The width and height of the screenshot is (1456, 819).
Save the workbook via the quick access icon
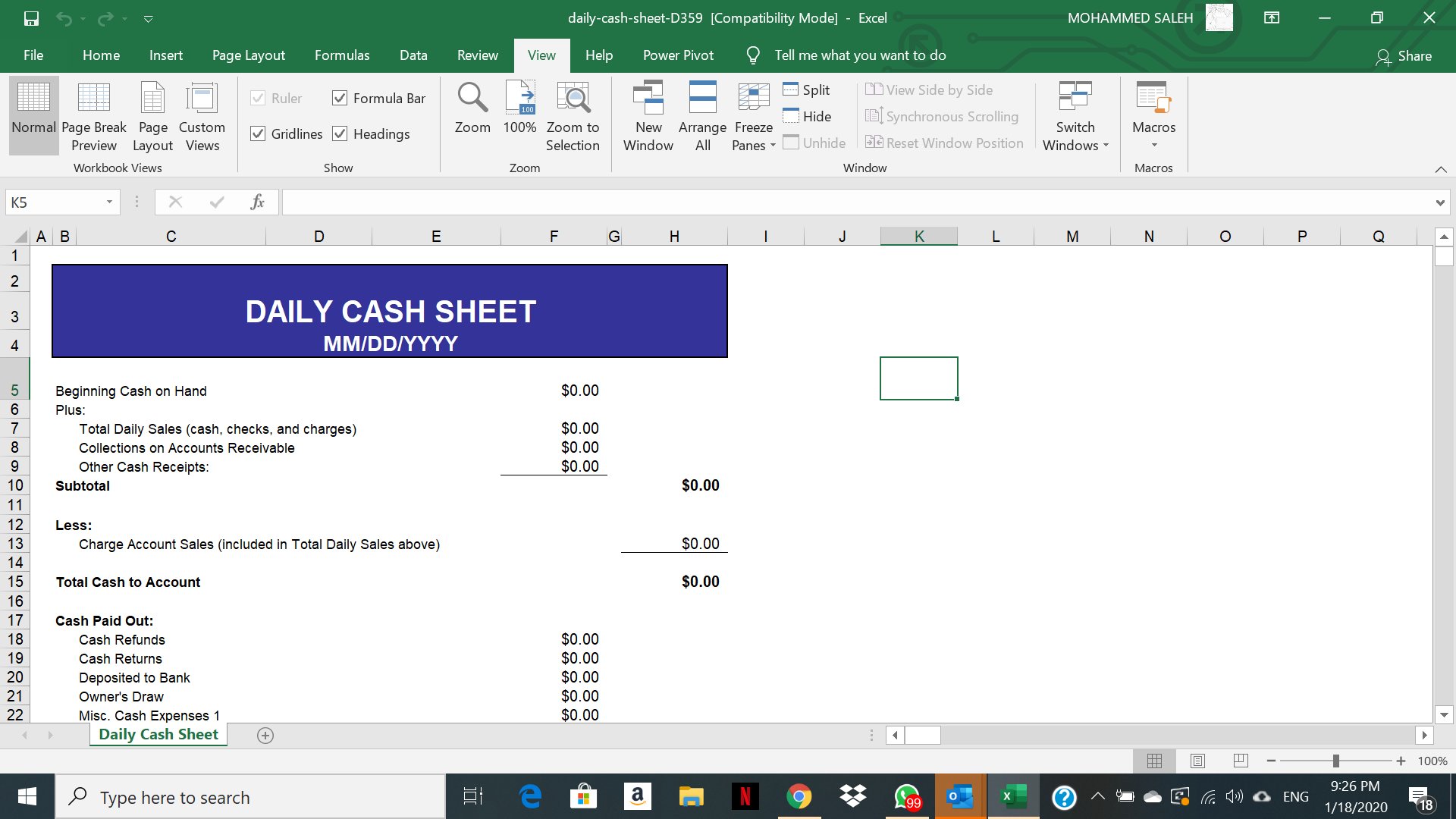point(31,18)
